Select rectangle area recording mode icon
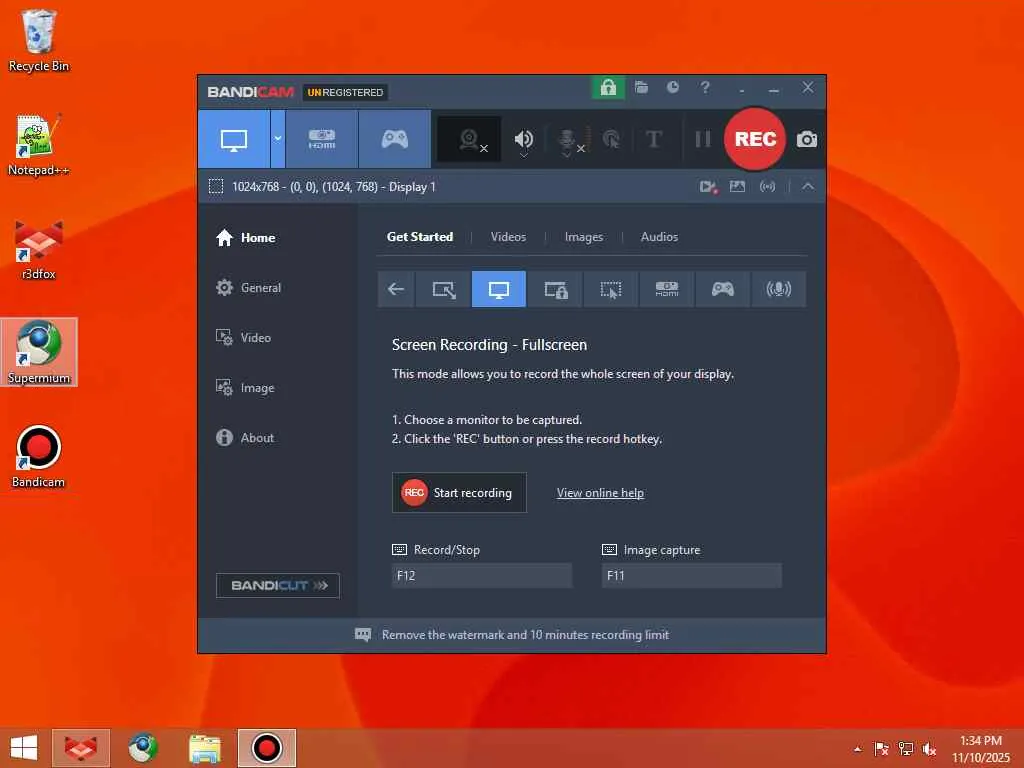Viewport: 1024px width, 768px height. [443, 289]
